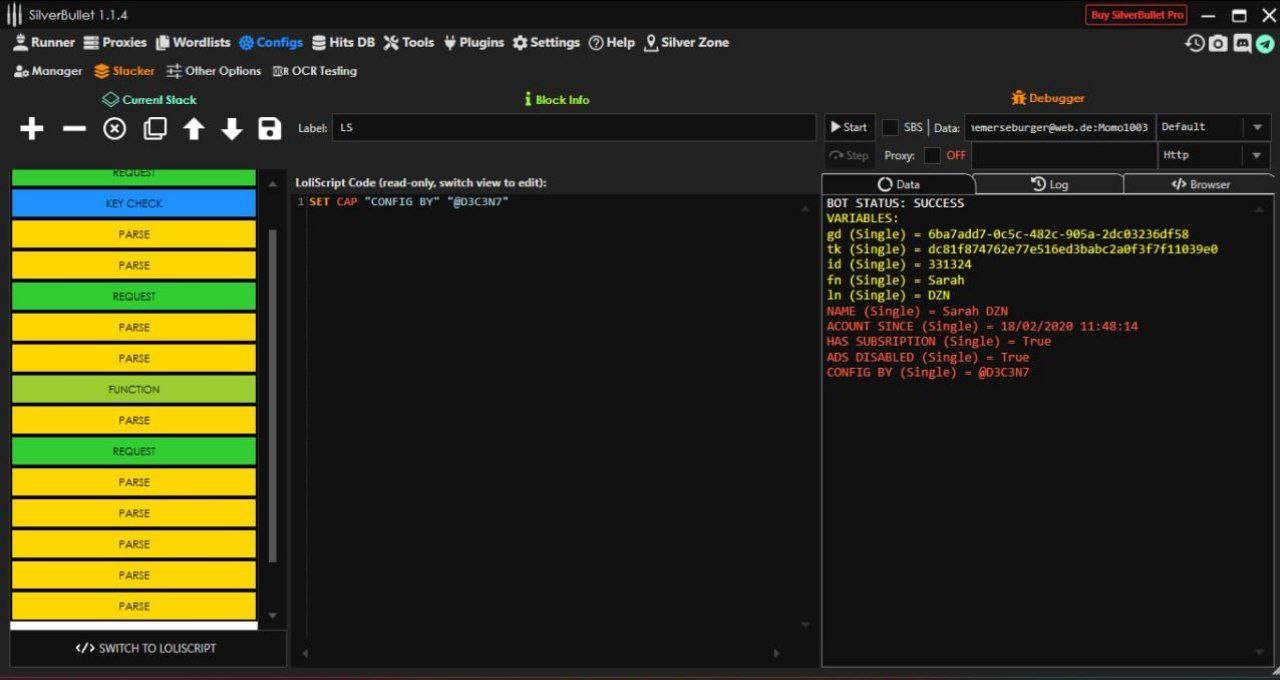This screenshot has width=1280, height=680.
Task: Disable the selected block using circled X
Action: pos(115,129)
